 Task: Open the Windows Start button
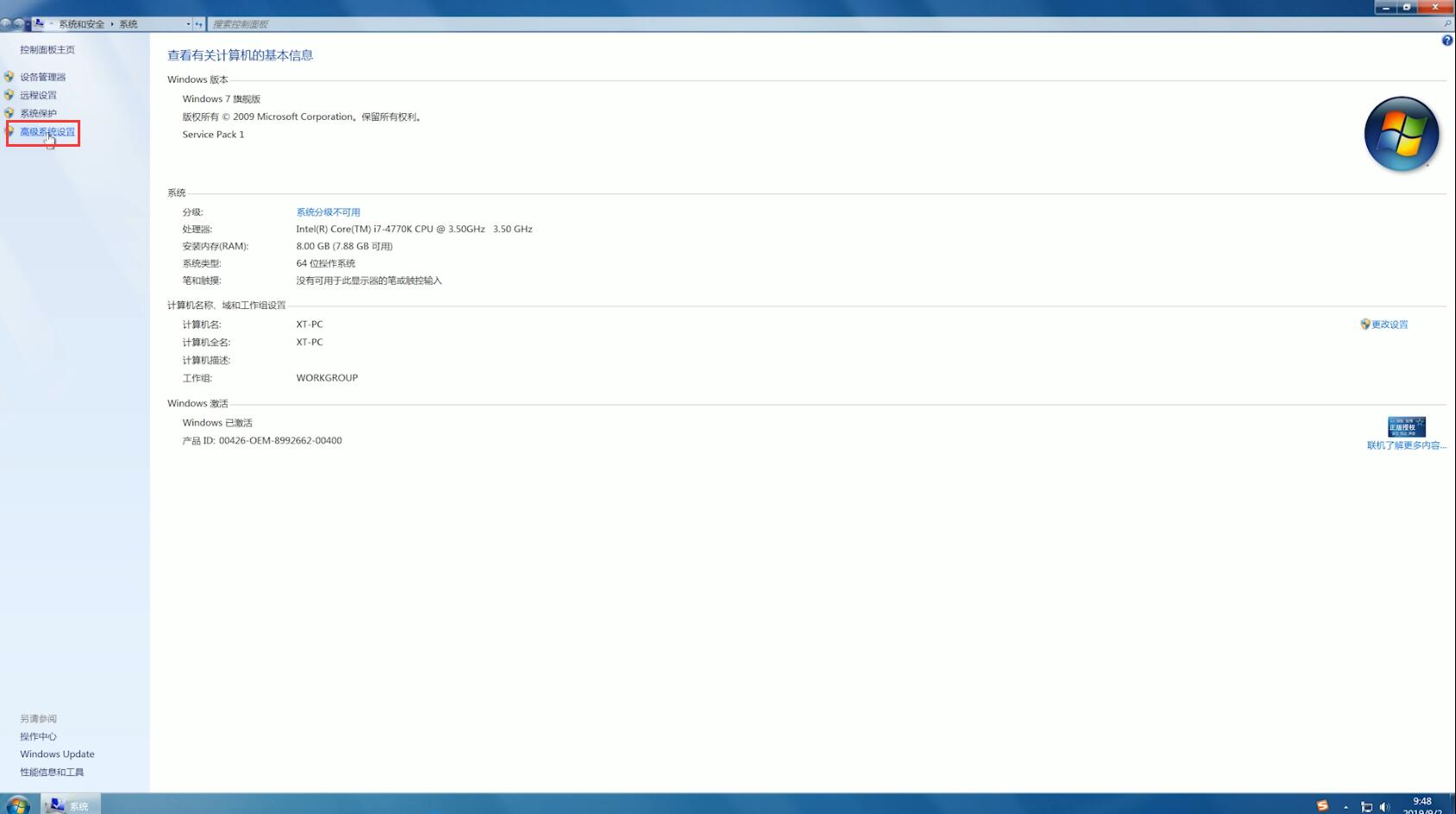click(x=17, y=805)
